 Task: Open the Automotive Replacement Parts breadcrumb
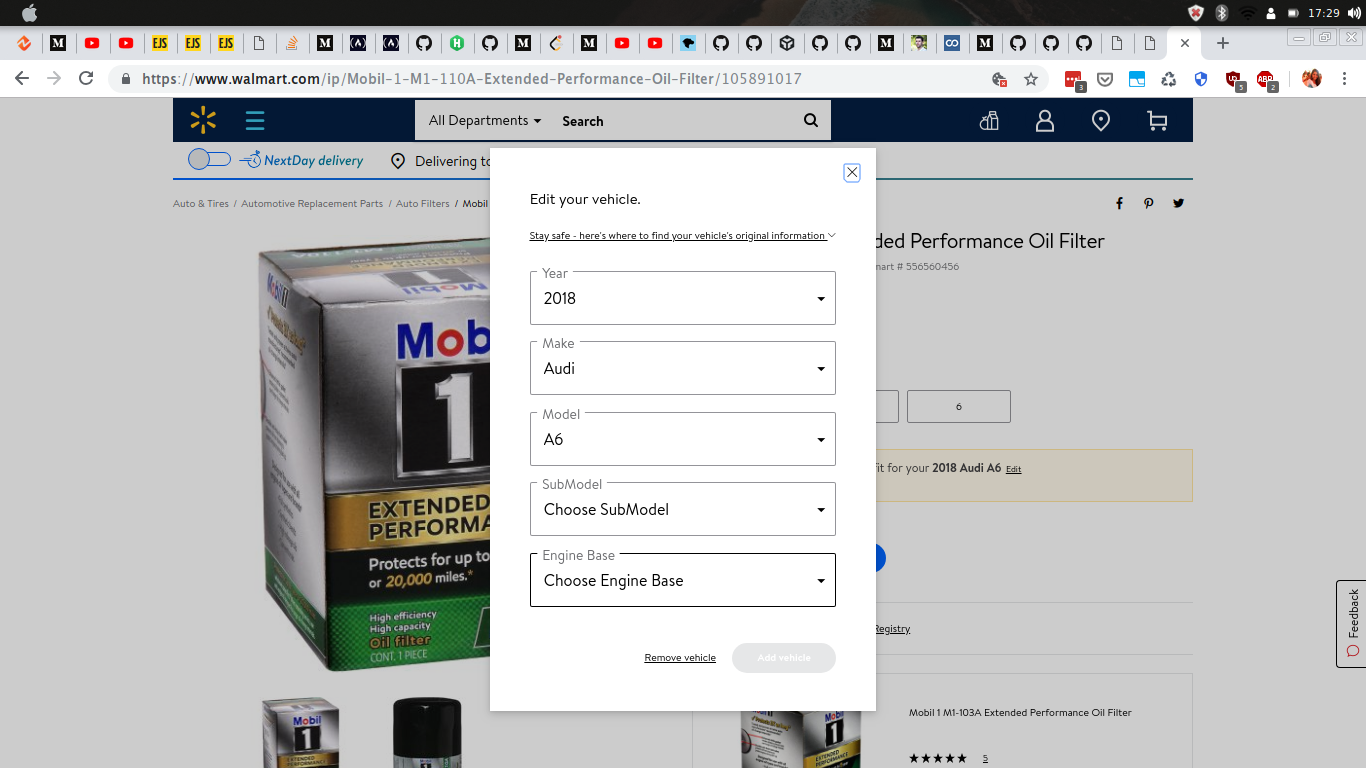click(x=312, y=204)
